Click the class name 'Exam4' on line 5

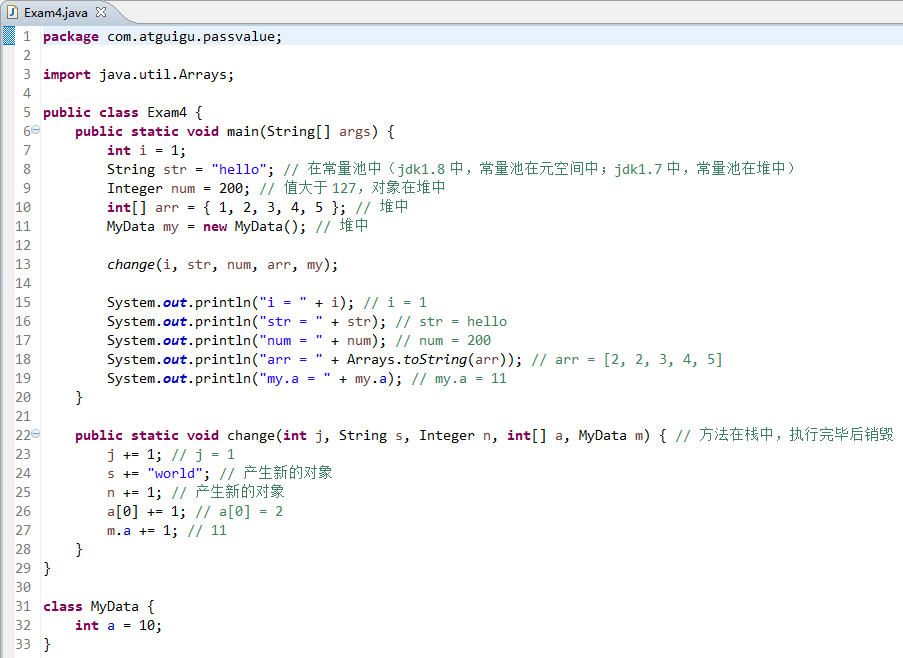pos(167,112)
